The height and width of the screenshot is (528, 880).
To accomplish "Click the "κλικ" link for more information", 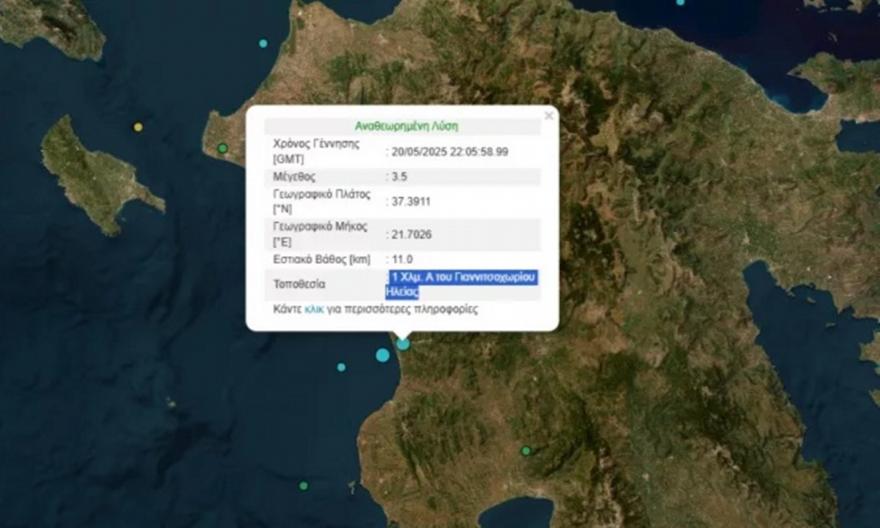I will [x=314, y=310].
